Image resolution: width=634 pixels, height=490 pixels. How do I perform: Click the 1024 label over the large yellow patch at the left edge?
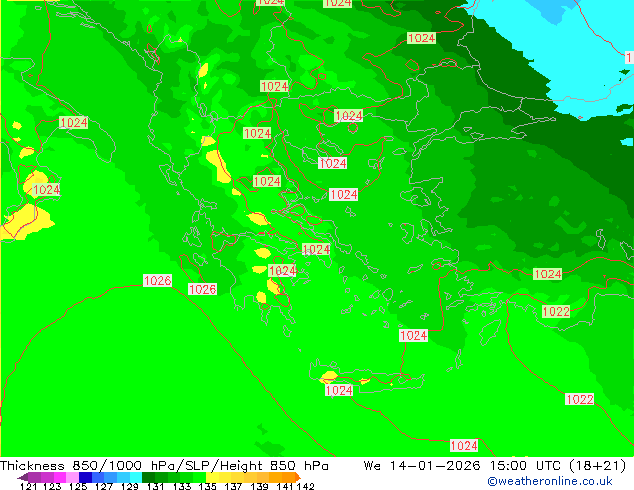click(x=46, y=190)
